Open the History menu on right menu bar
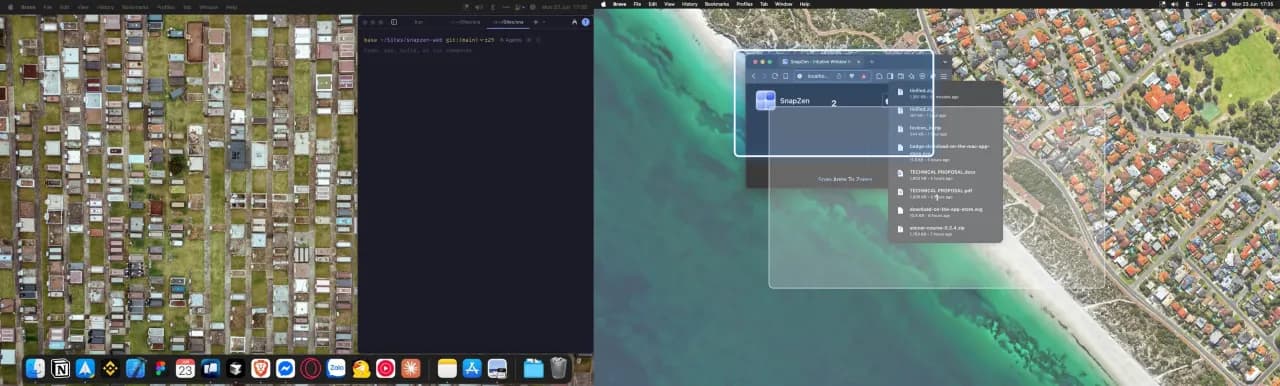 point(689,4)
